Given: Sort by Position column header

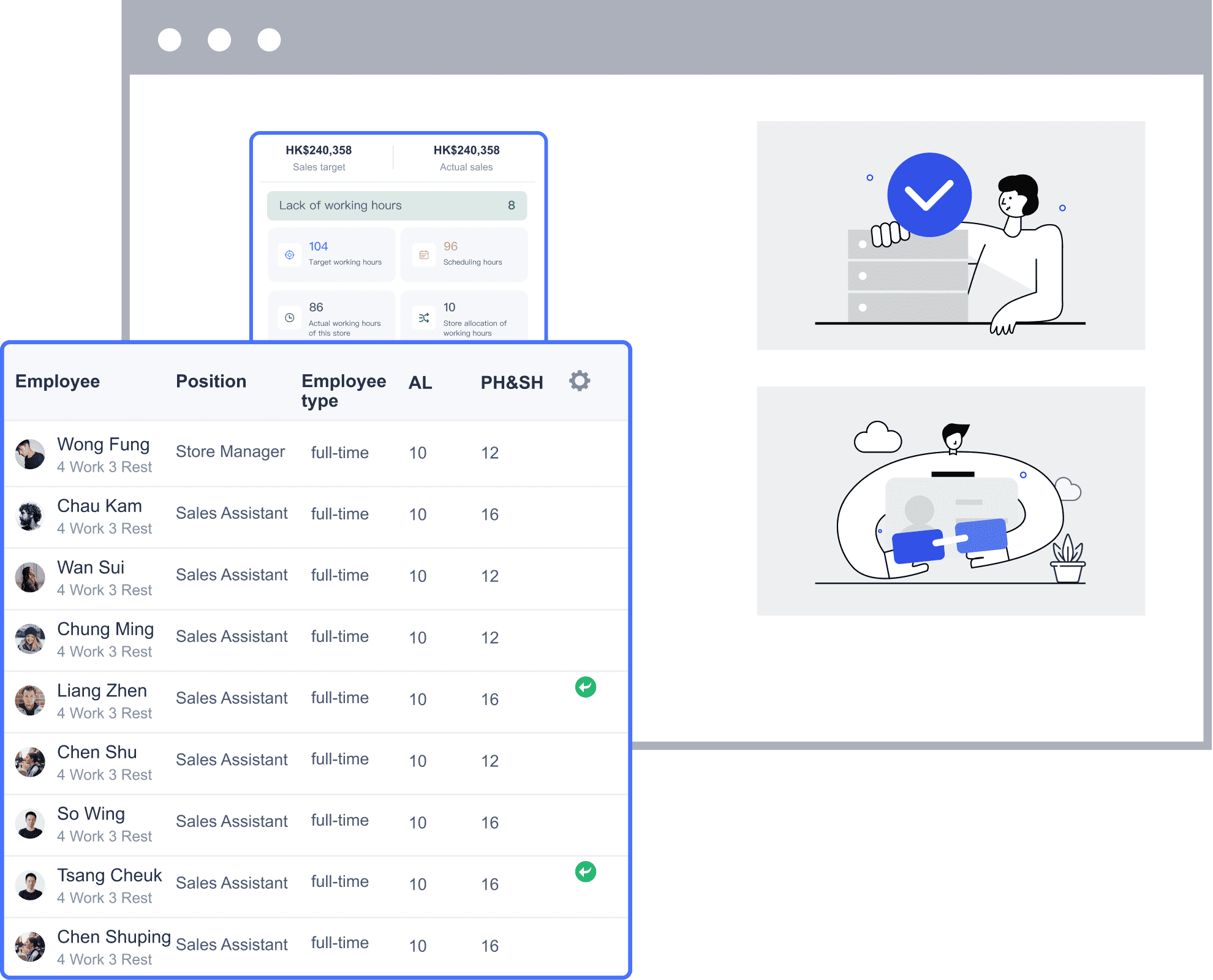Looking at the screenshot, I should pyautogui.click(x=211, y=382).
